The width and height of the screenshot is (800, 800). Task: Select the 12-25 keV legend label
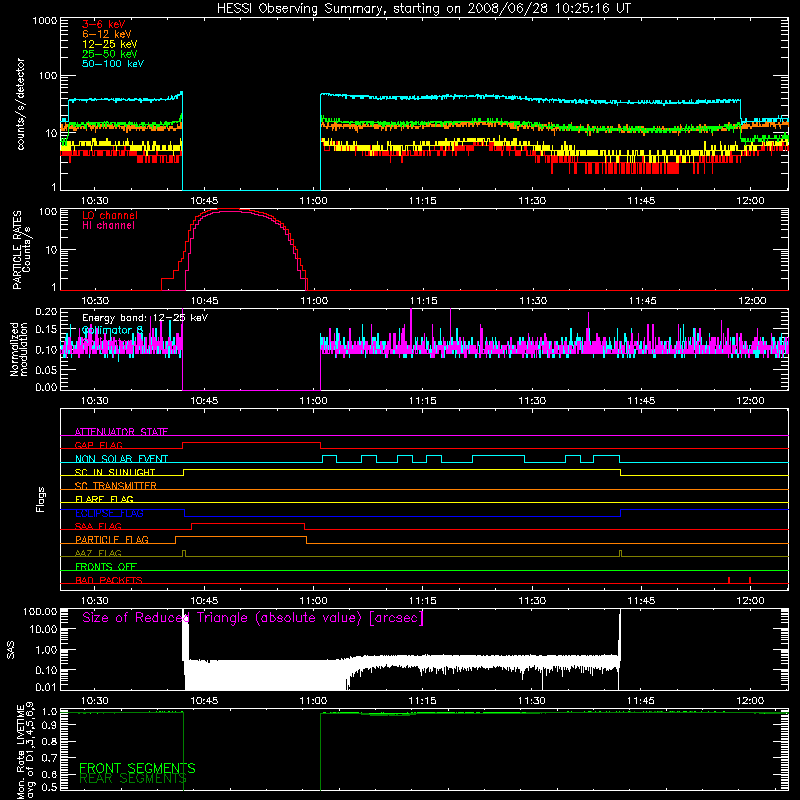tap(110, 44)
